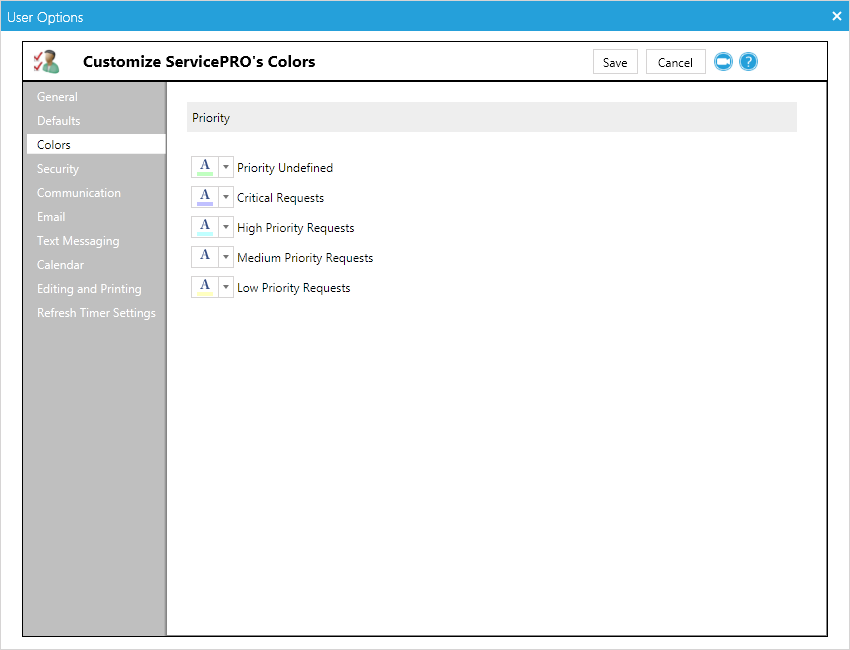Click the Medium Priority Requests color swatch

pos(205,257)
